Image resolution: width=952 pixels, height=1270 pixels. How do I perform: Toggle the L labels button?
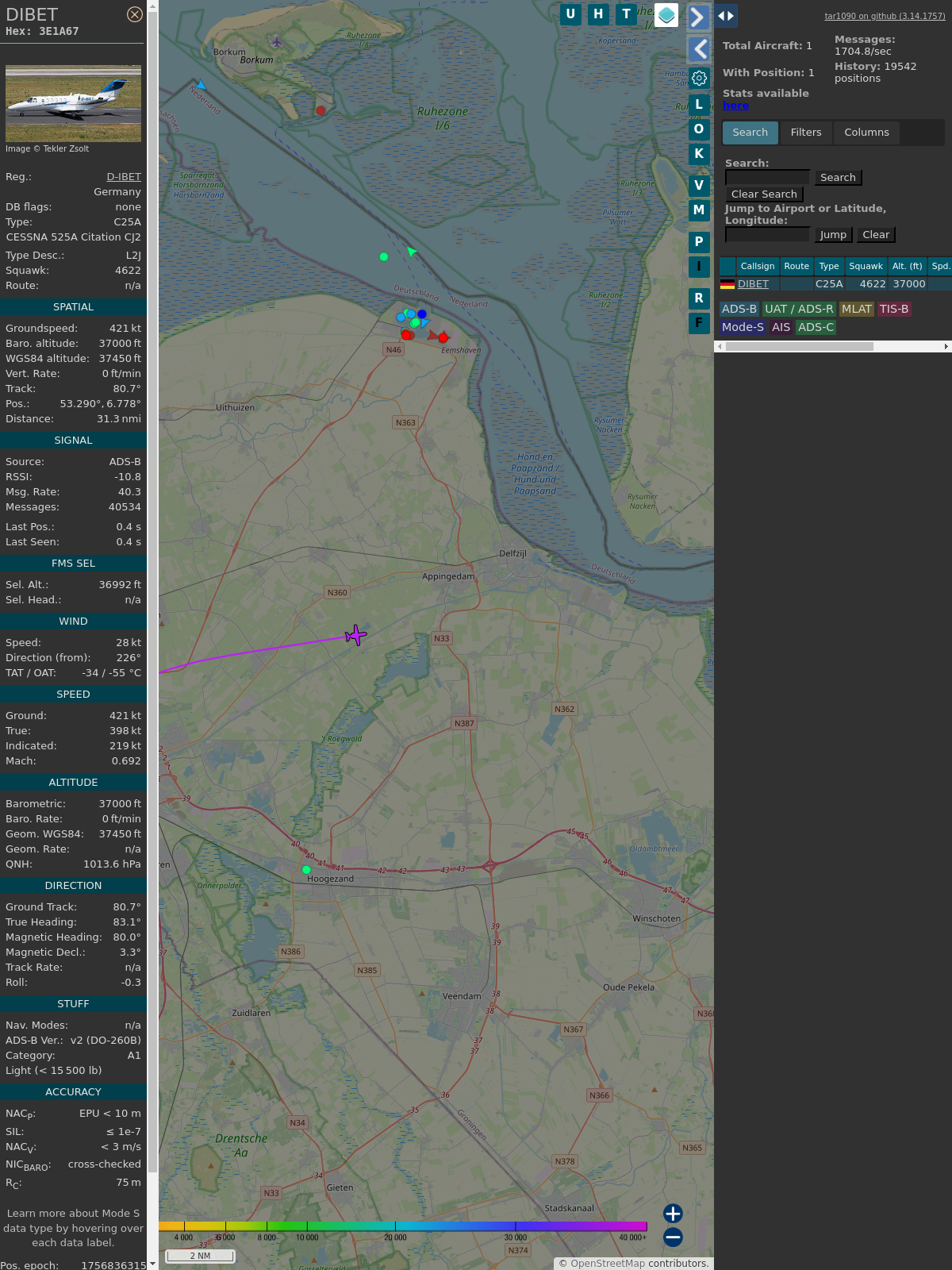coord(699,104)
